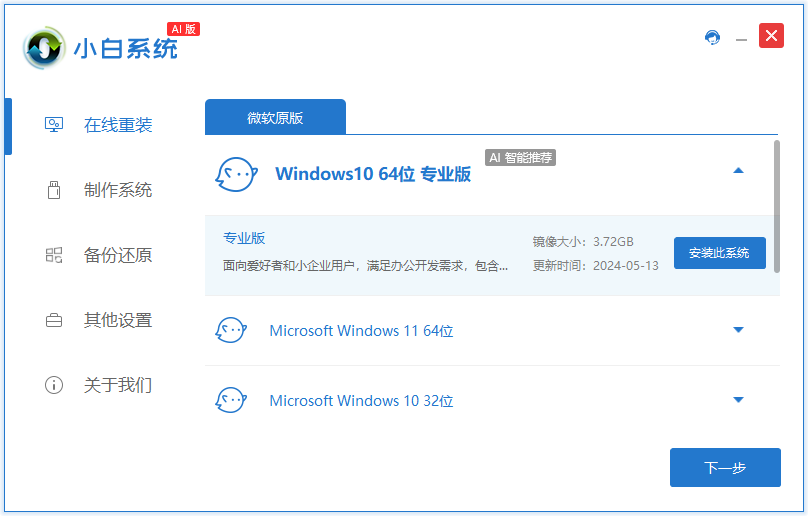Open the customer service headset icon
The image size is (808, 516).
point(712,37)
